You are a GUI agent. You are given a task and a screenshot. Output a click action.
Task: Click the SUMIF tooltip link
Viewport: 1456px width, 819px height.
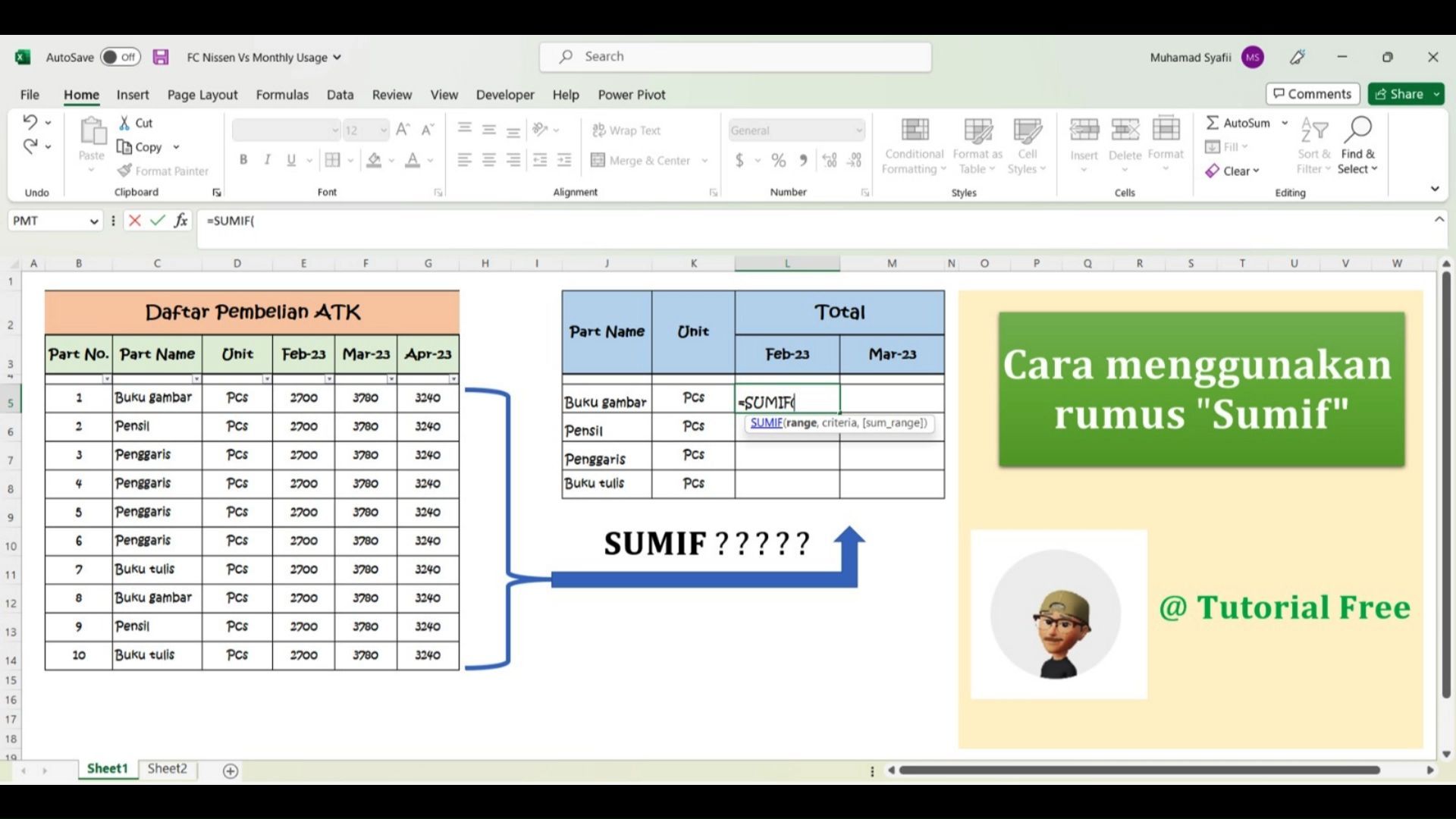(x=766, y=423)
